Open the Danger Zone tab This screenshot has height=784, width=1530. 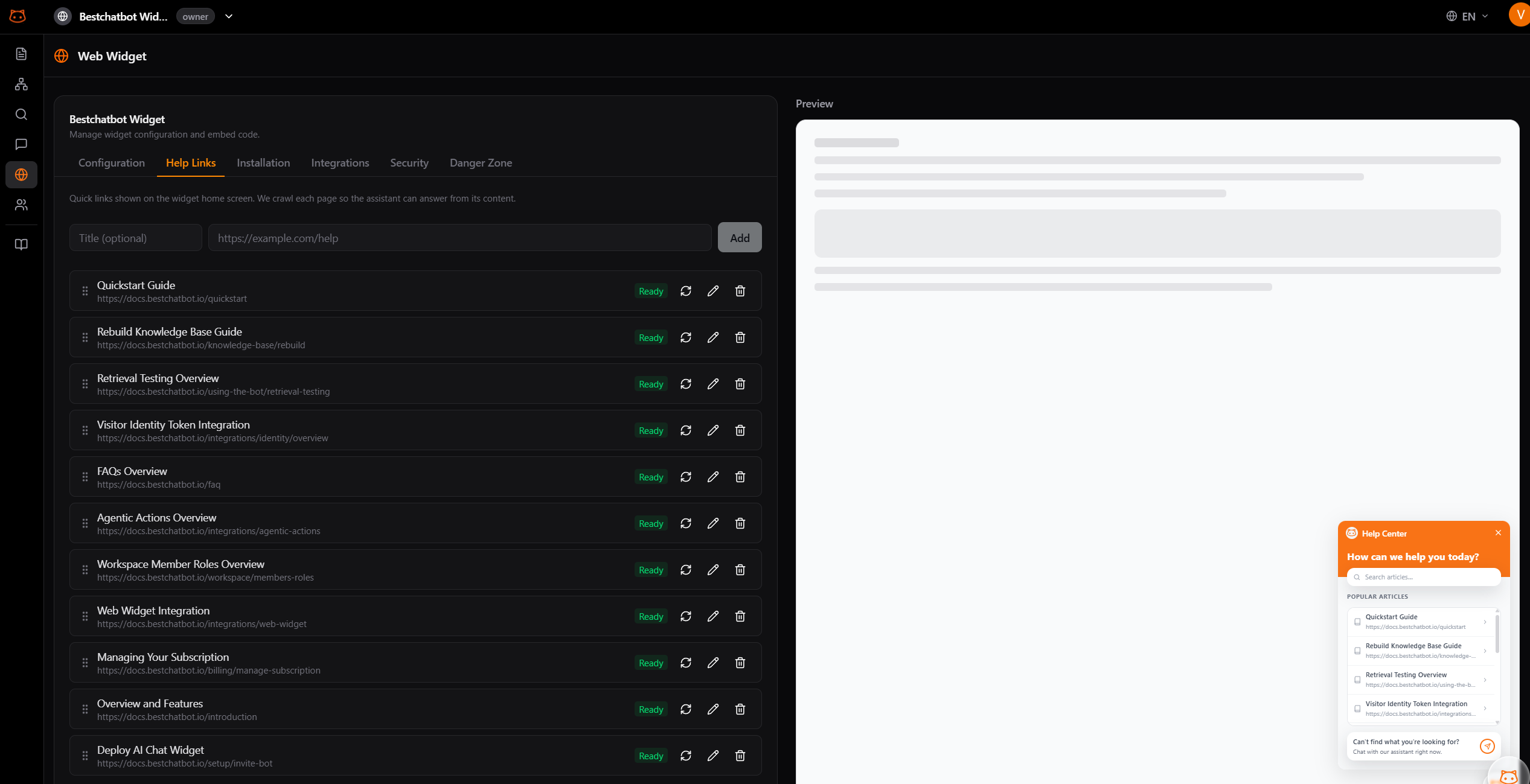(x=481, y=163)
